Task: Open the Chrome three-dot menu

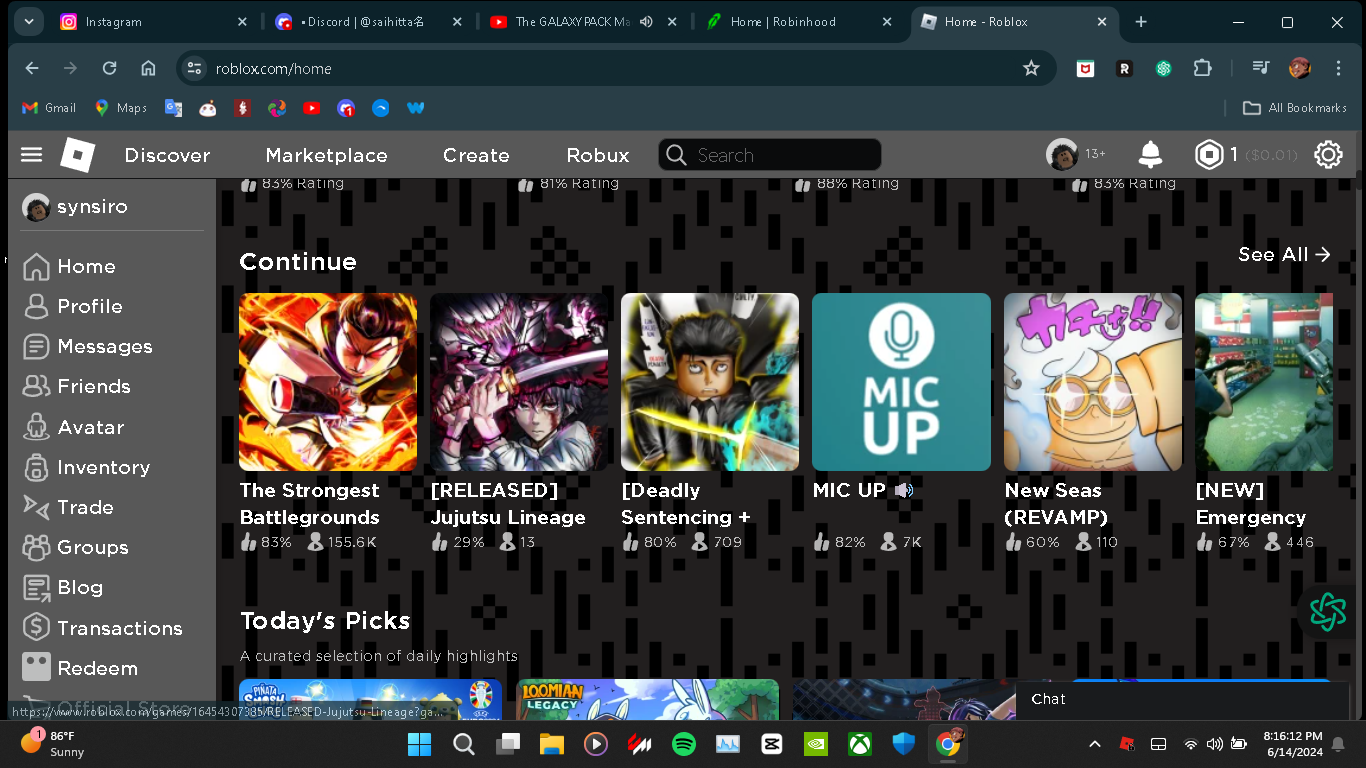Action: coord(1338,68)
